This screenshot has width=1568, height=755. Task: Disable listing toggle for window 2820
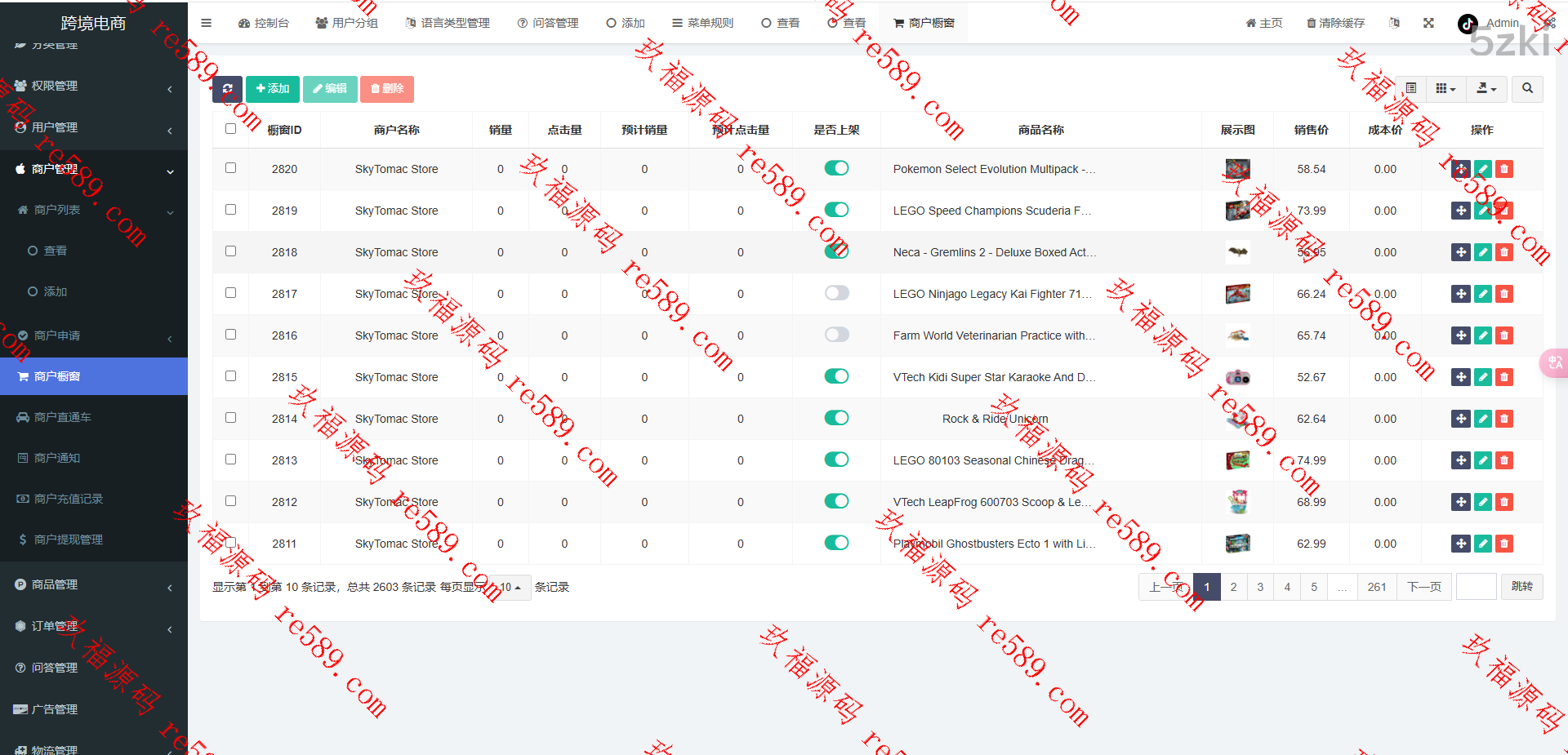pos(836,168)
